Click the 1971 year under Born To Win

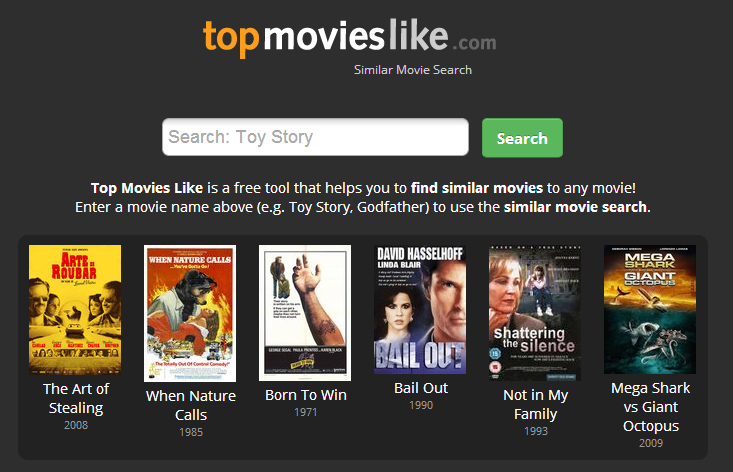click(x=306, y=412)
